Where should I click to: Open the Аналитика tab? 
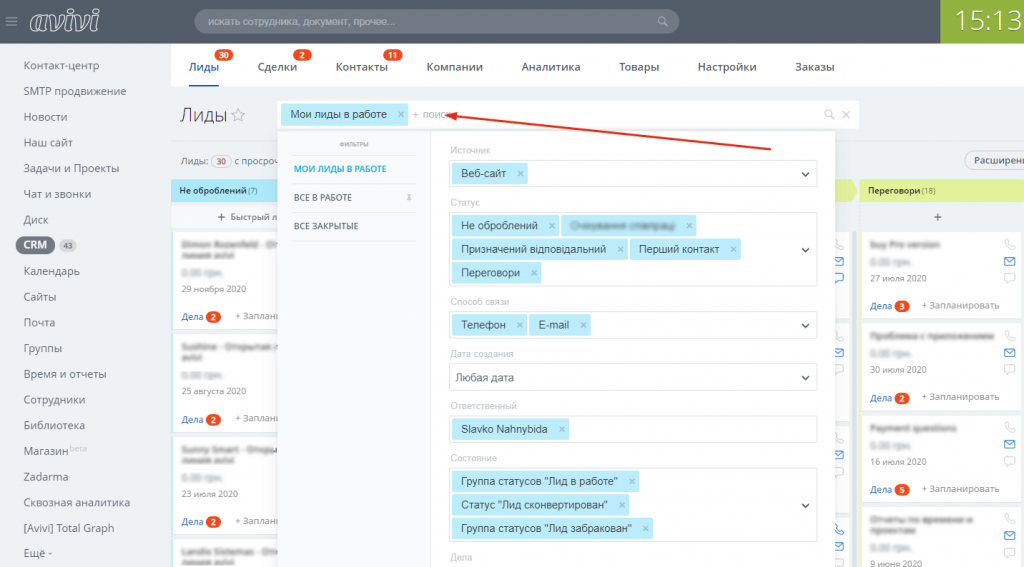pos(551,67)
